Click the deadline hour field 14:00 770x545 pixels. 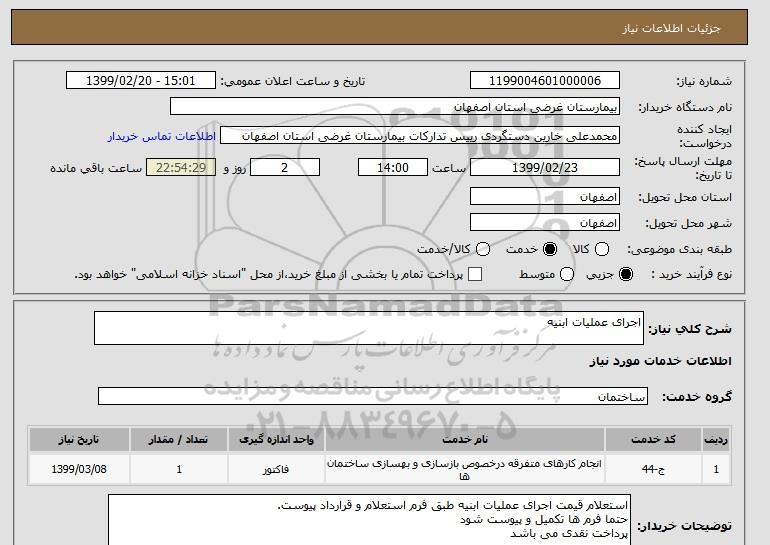[393, 167]
